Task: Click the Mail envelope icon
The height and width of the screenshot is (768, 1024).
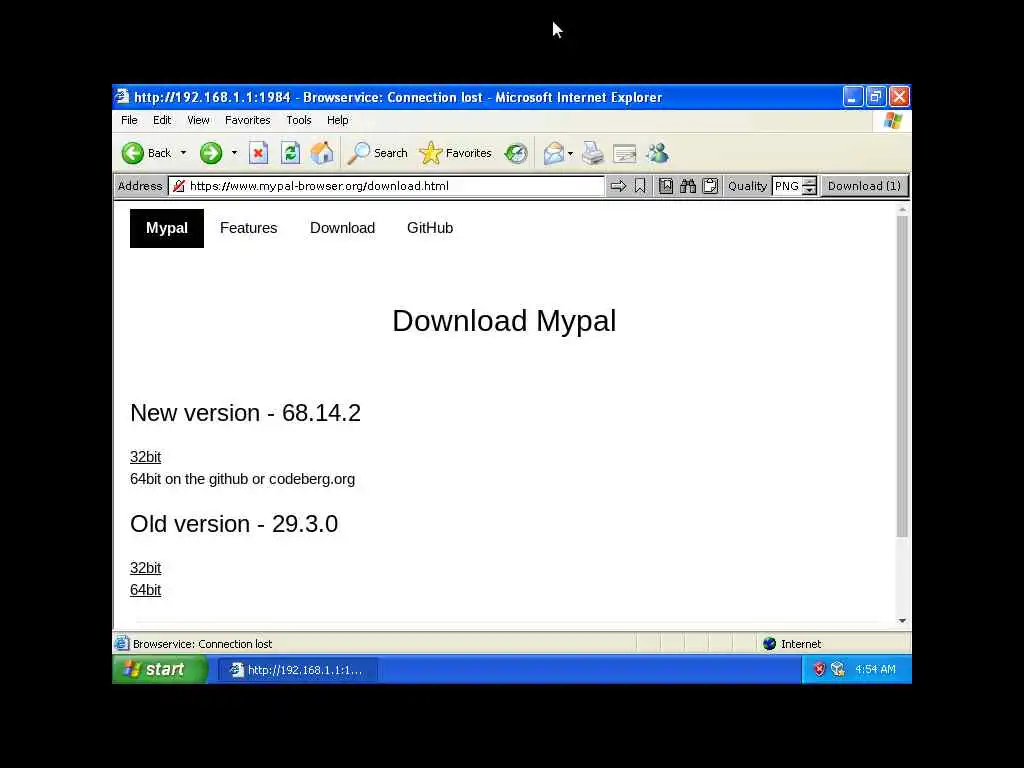Action: tap(553, 153)
